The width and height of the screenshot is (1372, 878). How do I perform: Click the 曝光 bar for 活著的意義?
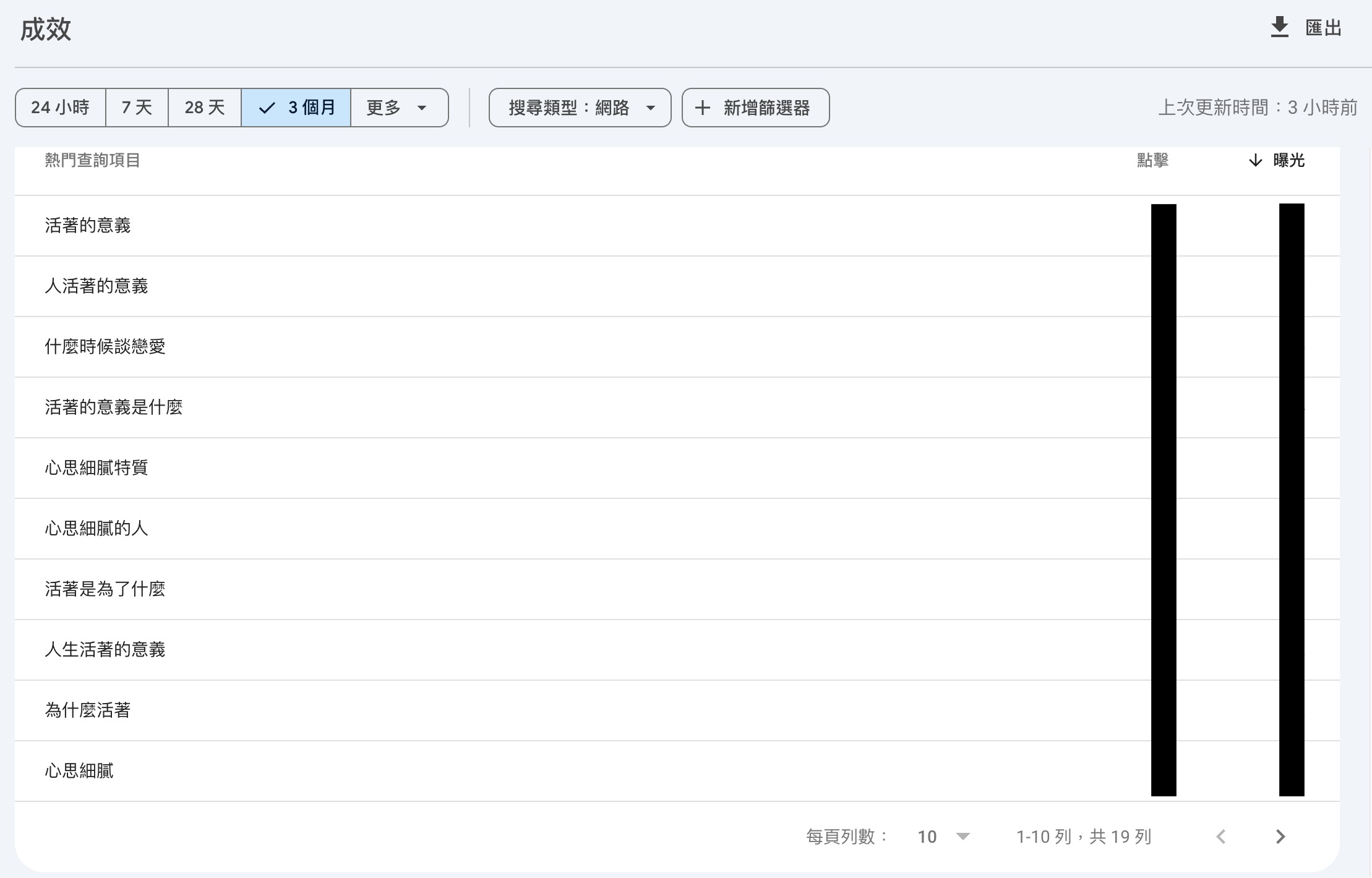tap(1290, 226)
